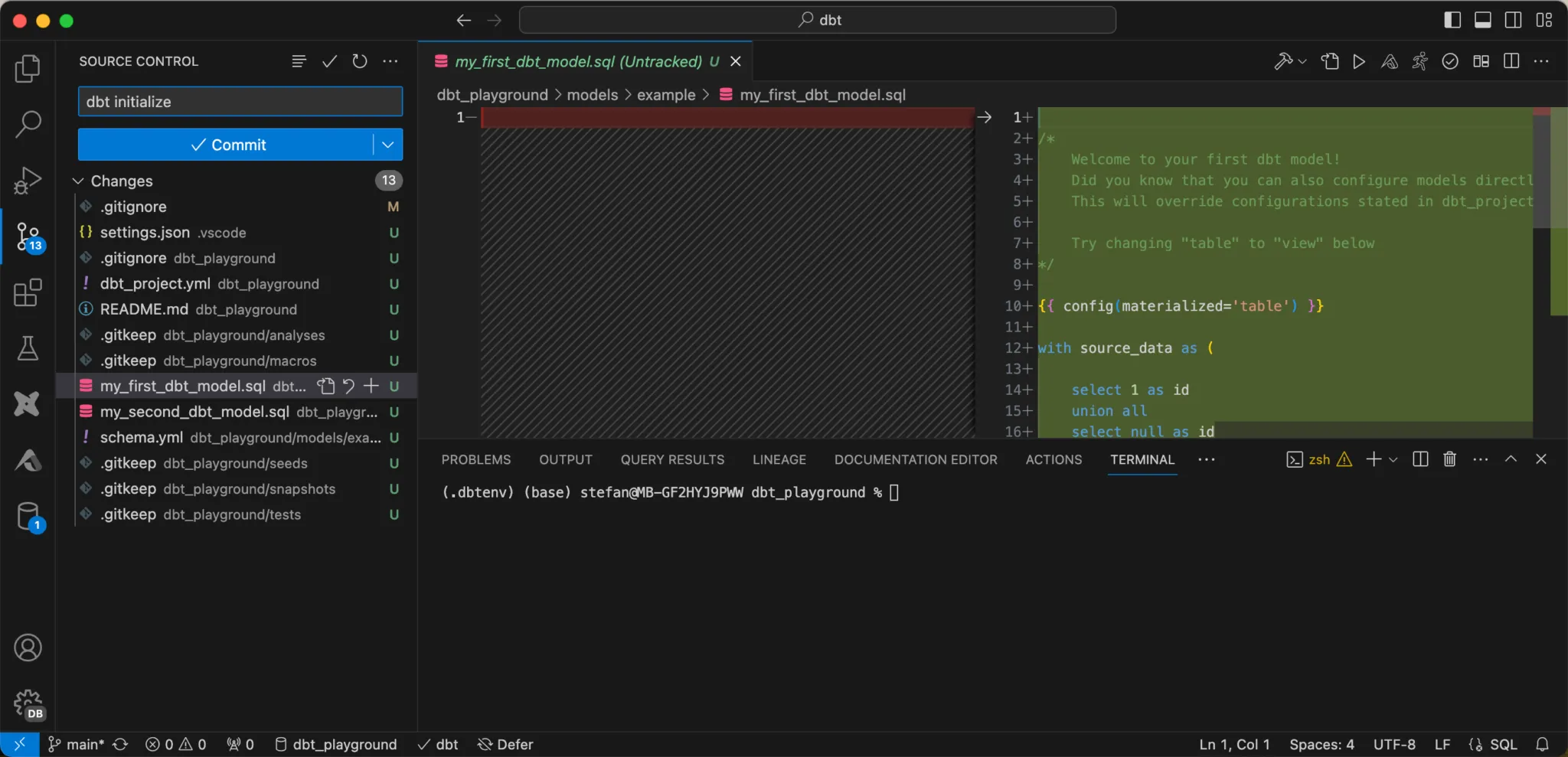Toggle bottom panel visibility
The width and height of the screenshot is (1568, 757).
[1483, 20]
